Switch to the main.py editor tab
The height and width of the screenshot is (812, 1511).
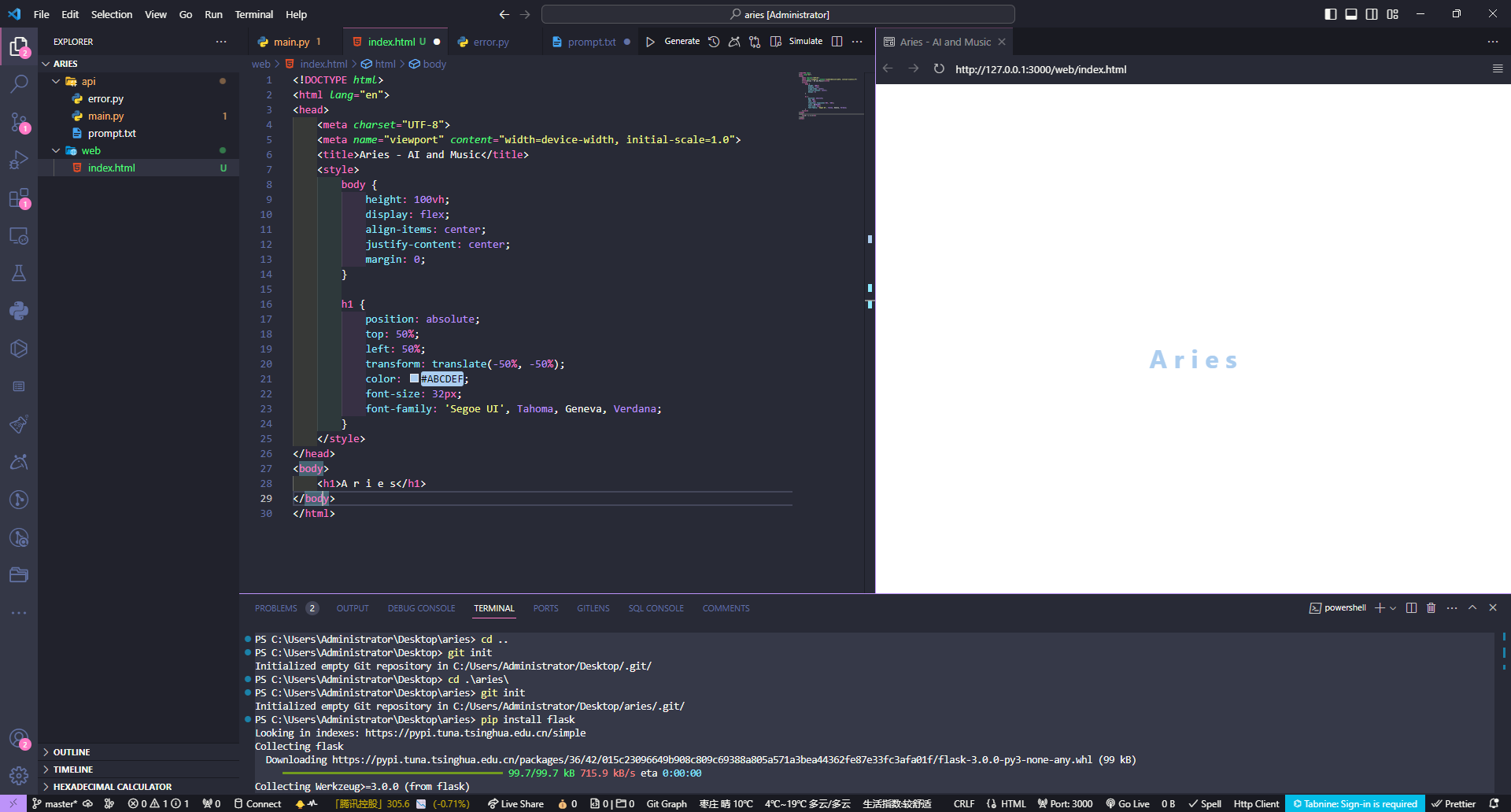click(291, 42)
